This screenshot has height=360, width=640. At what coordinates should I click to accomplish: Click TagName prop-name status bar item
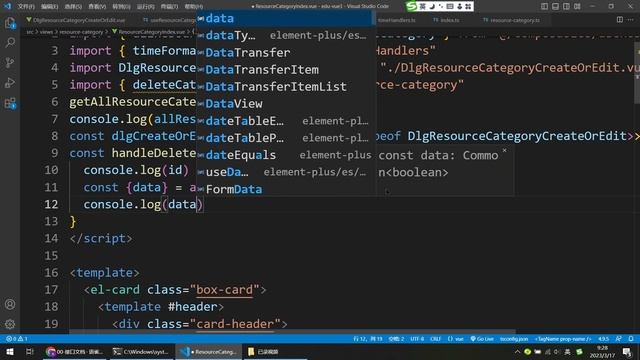click(563, 339)
